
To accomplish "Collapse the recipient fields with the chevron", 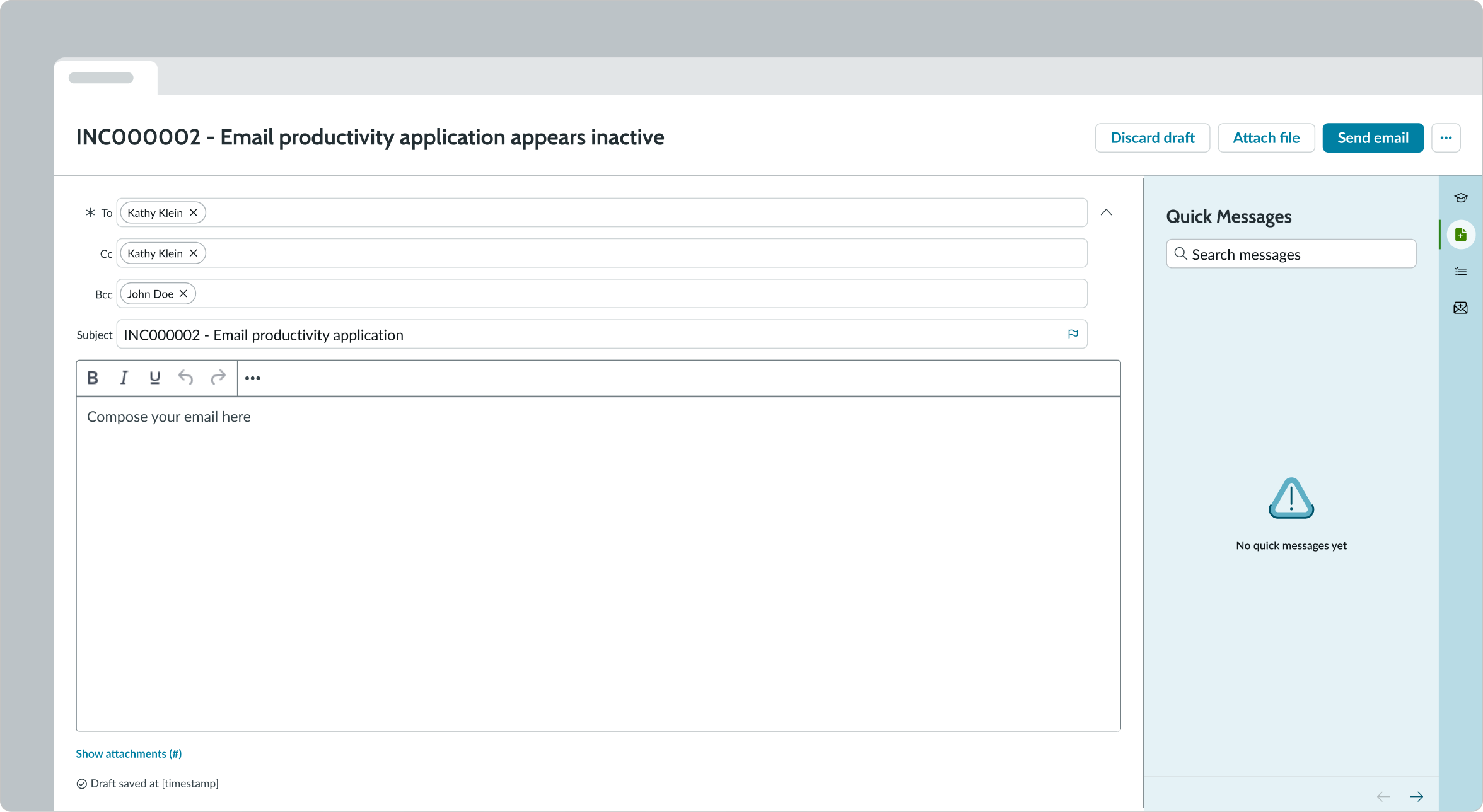I will [x=1106, y=212].
